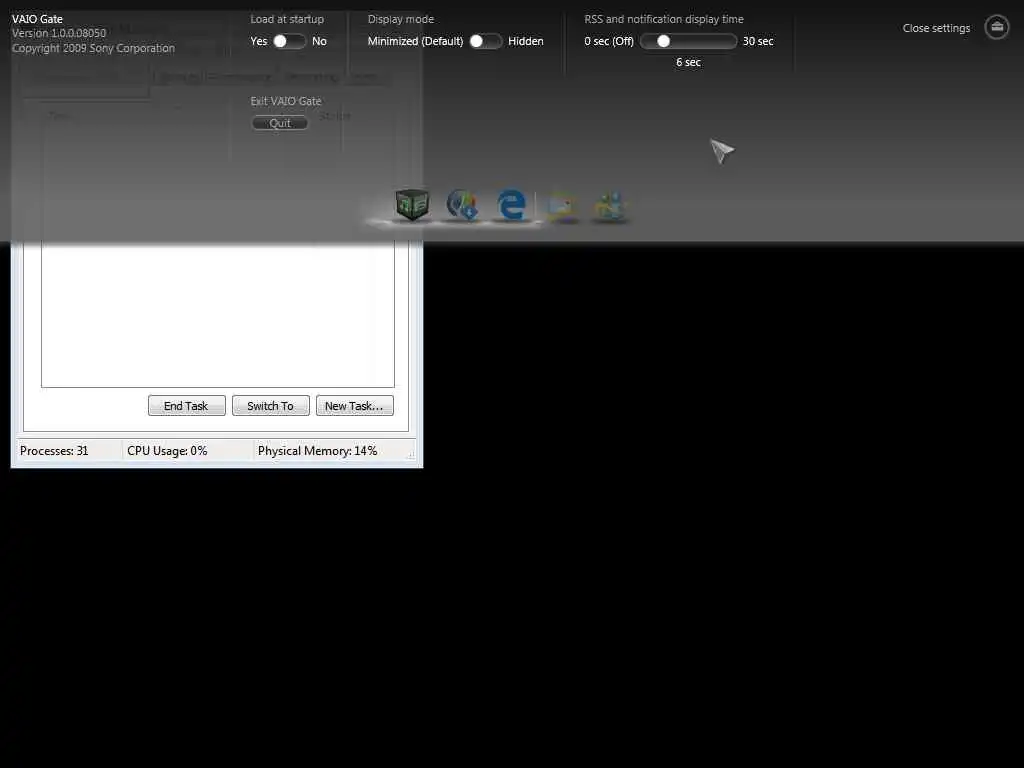Click the Close settings label

click(x=936, y=28)
